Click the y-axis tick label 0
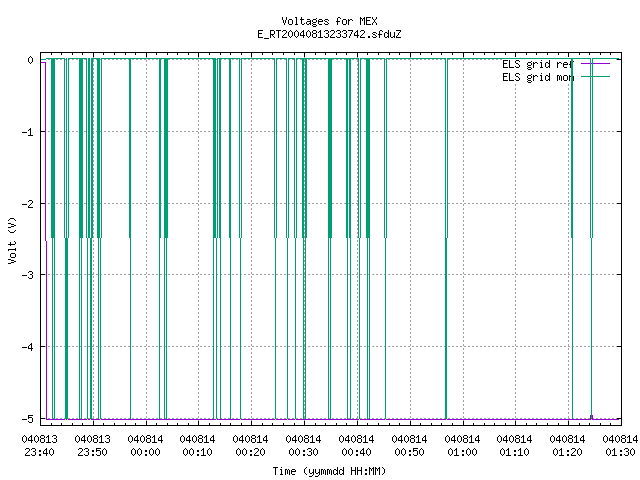 tap(31, 60)
